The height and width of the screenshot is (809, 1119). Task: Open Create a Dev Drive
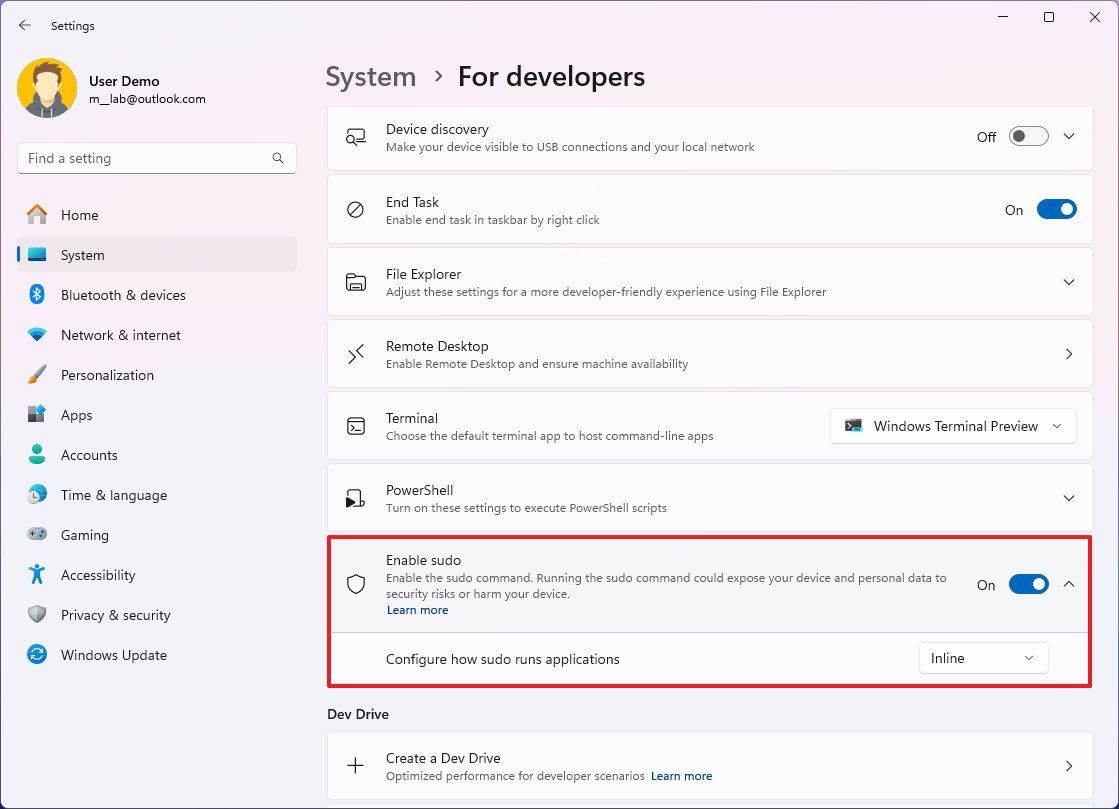[710, 765]
